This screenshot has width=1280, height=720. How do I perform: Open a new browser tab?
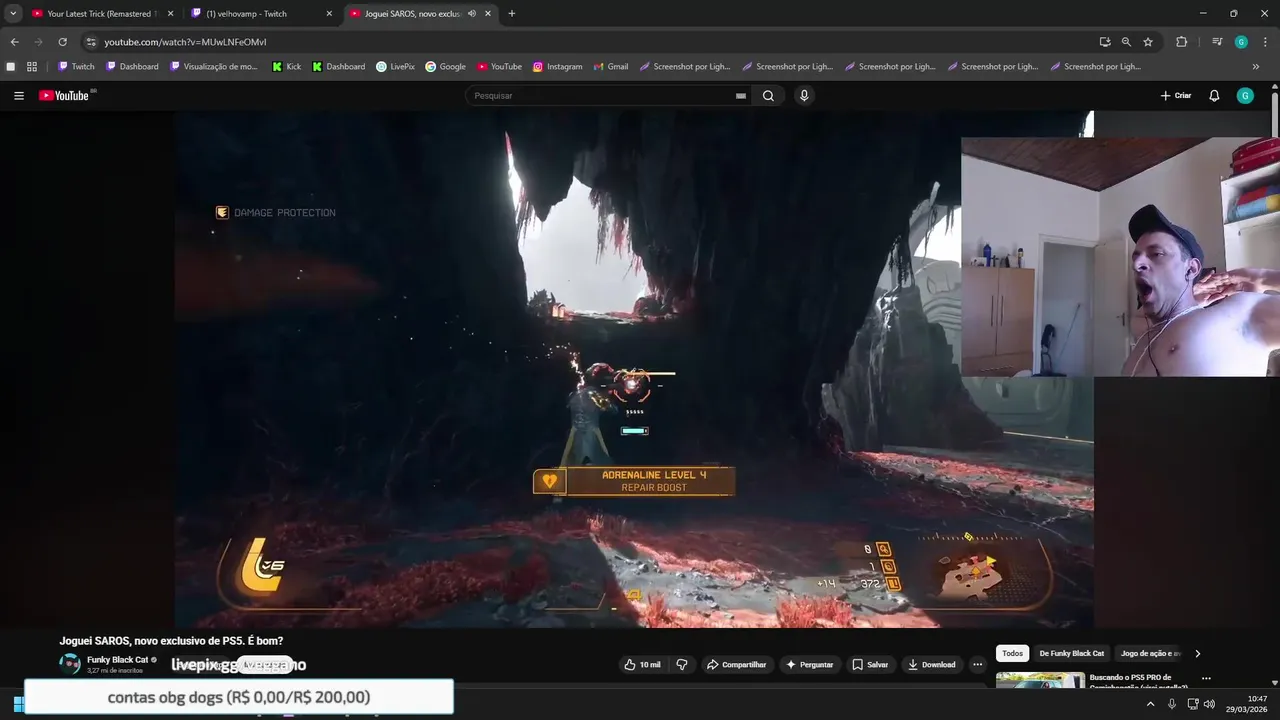[511, 14]
